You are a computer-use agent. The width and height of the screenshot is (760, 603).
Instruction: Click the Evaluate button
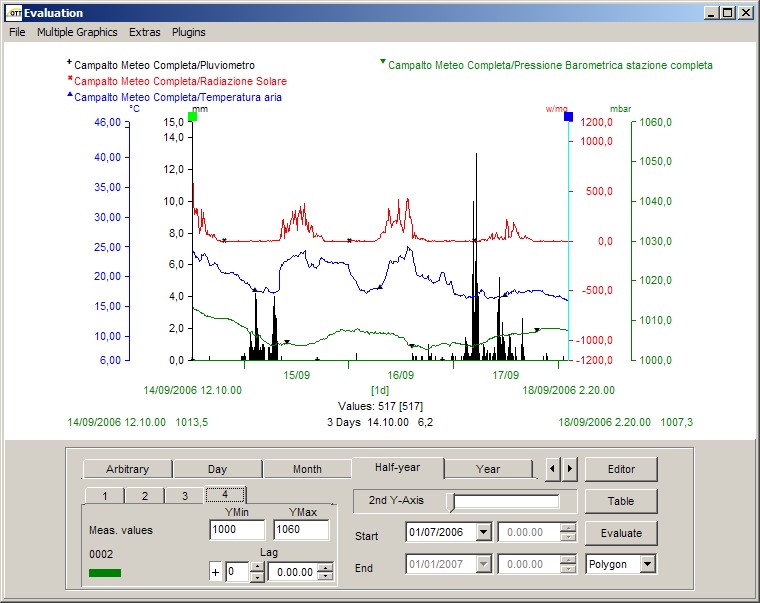[x=621, y=533]
